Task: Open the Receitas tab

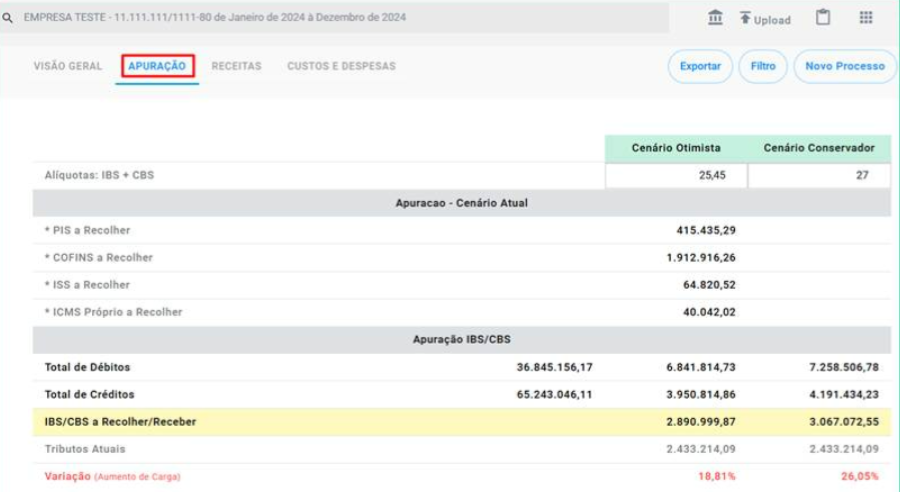Action: click(236, 66)
